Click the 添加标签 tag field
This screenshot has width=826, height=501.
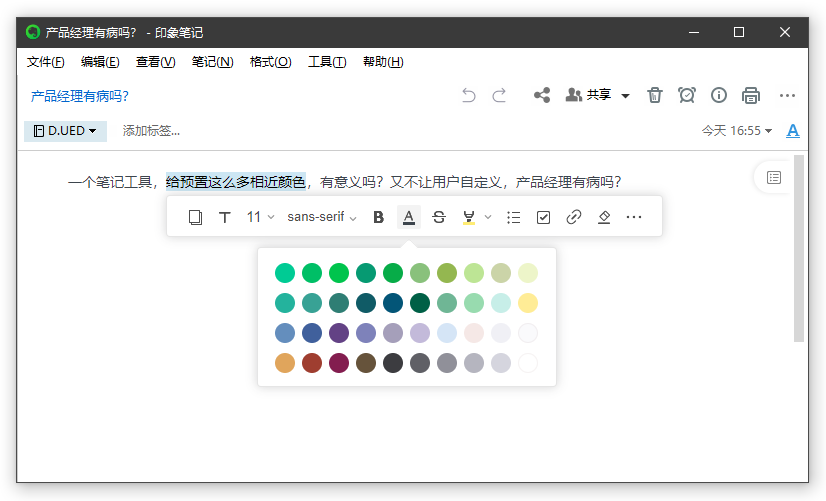point(151,131)
